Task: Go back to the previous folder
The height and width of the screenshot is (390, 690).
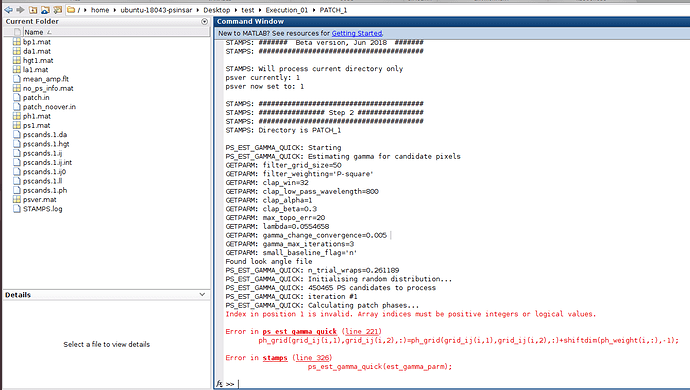Action: [8, 10]
